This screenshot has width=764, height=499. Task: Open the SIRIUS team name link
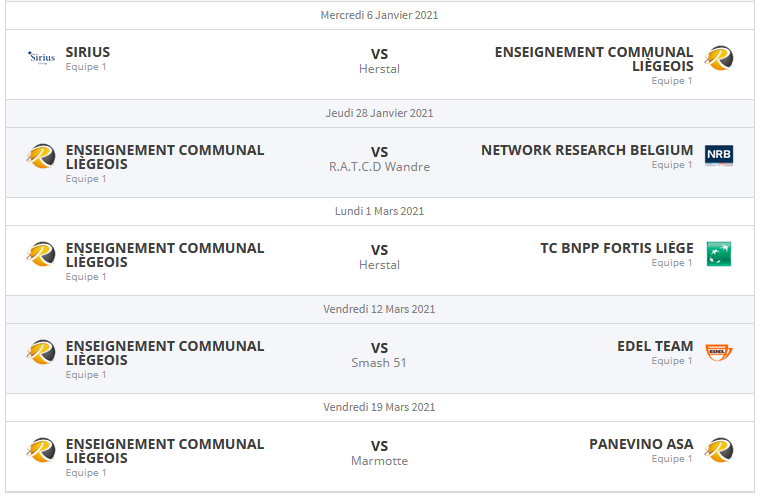click(88, 52)
